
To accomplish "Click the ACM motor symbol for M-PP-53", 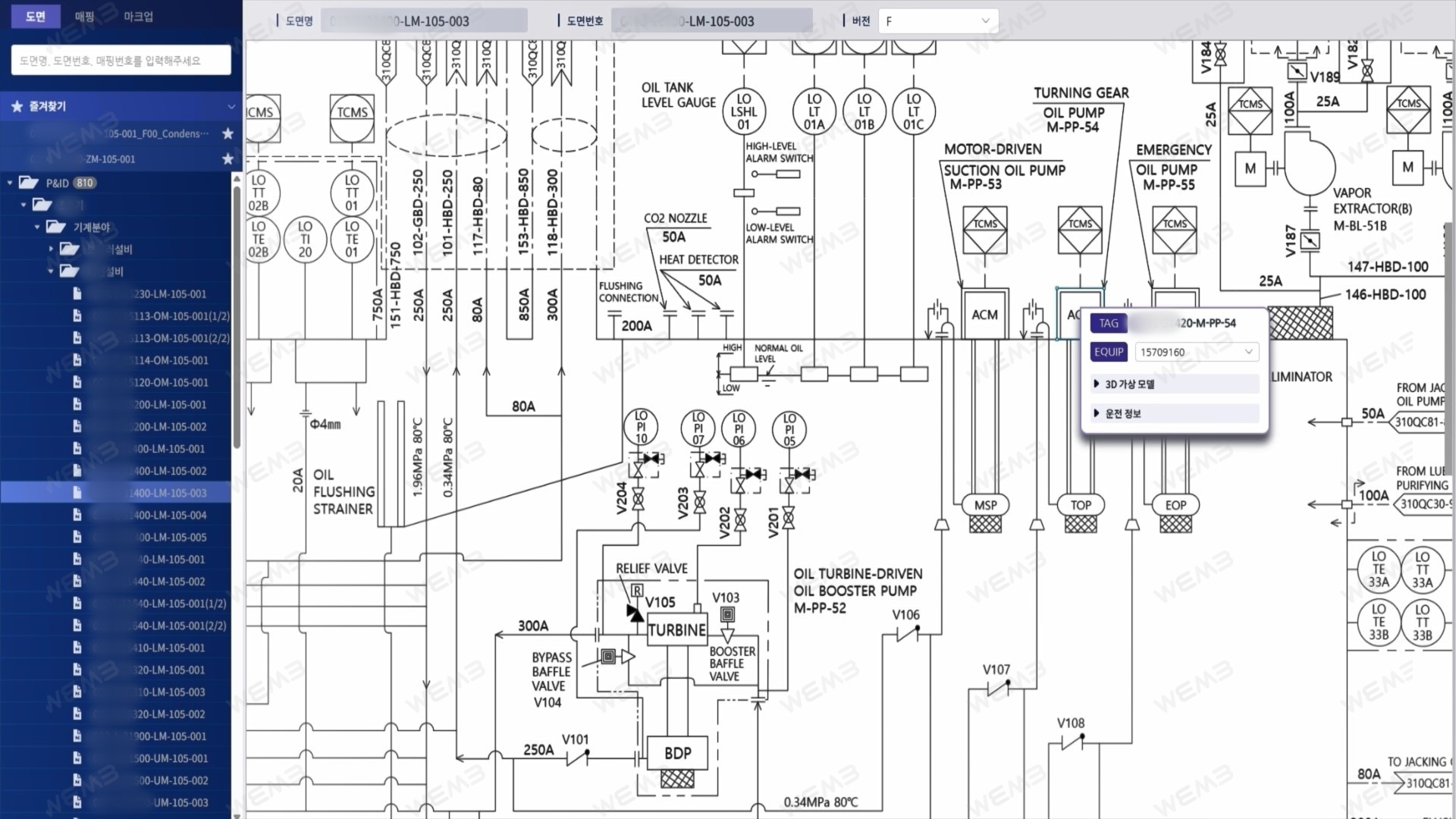I will pos(984,314).
